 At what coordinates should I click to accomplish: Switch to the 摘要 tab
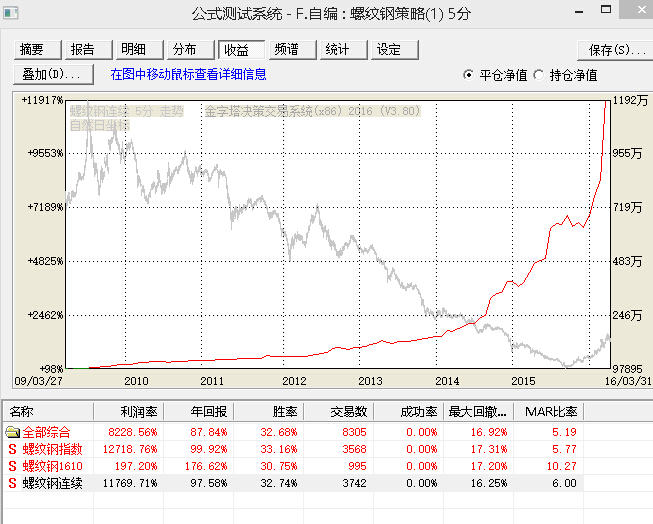pos(38,50)
